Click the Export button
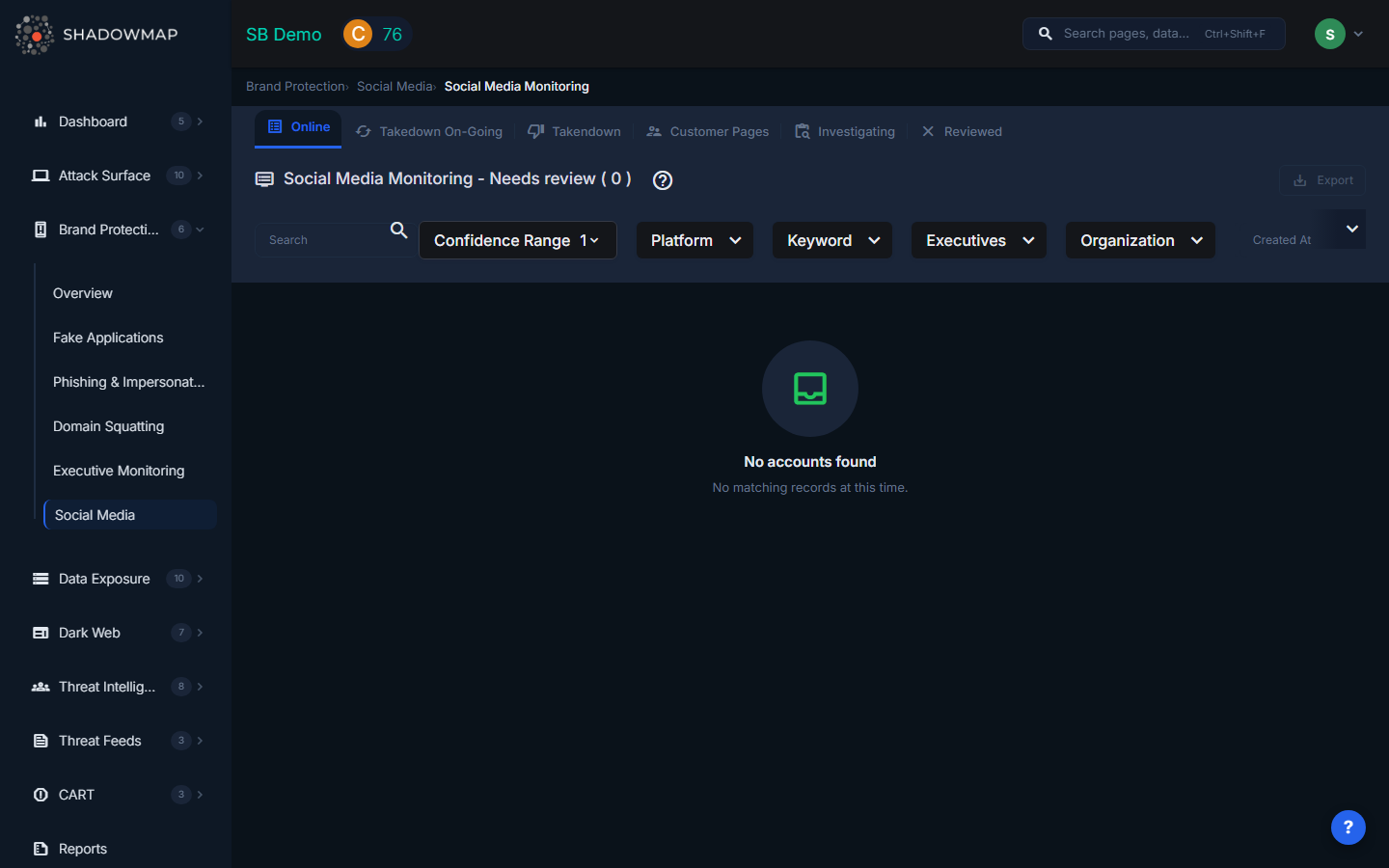The height and width of the screenshot is (868, 1389). click(1322, 180)
